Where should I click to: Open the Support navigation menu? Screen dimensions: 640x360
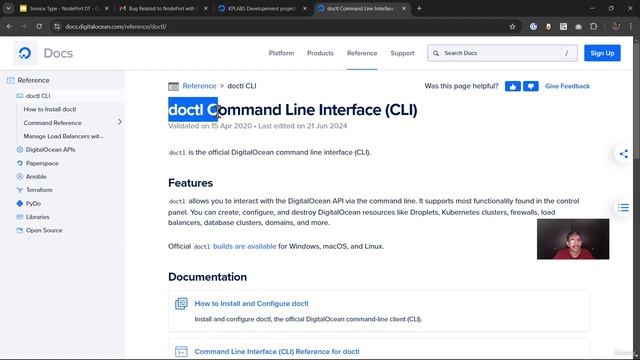coord(402,53)
